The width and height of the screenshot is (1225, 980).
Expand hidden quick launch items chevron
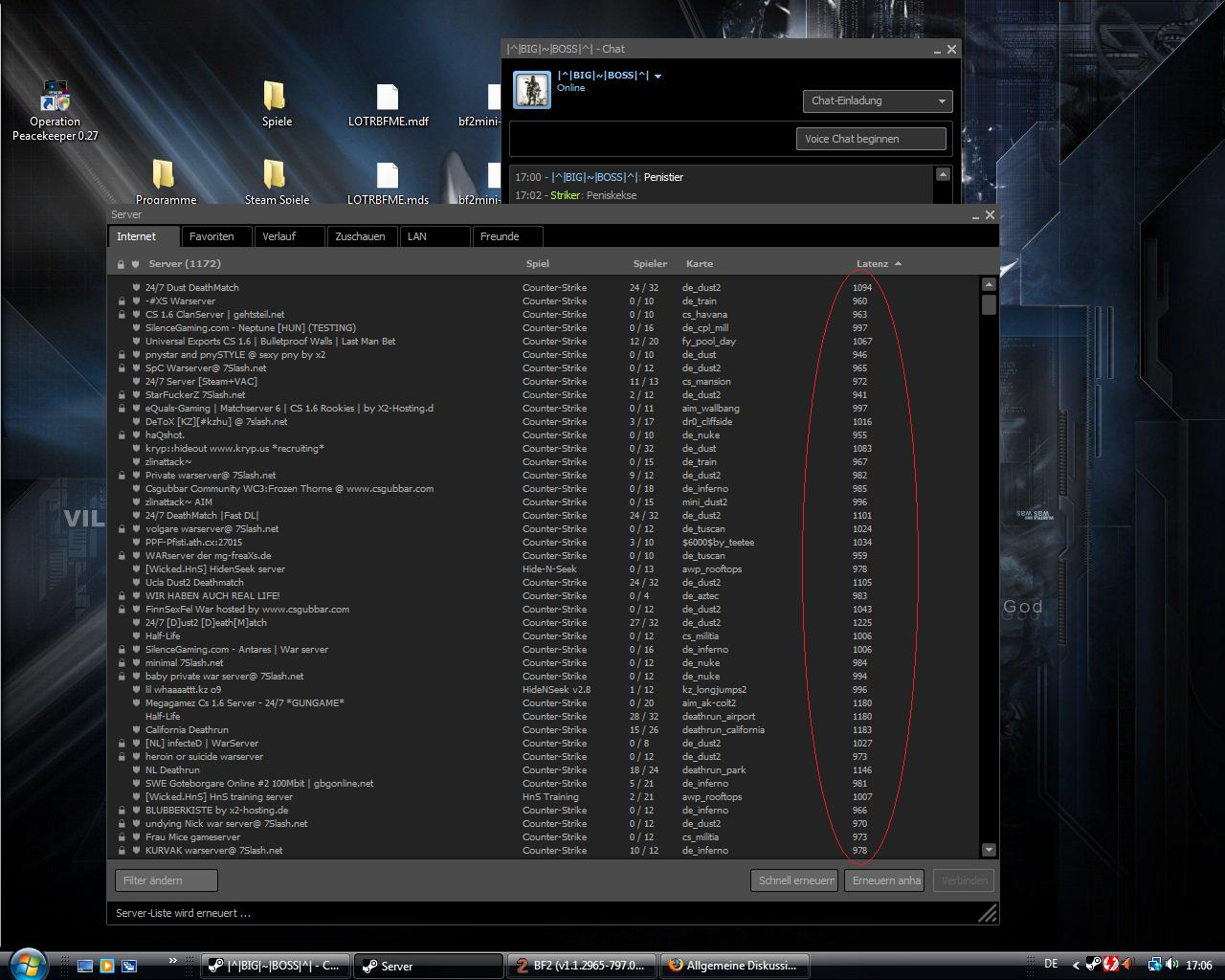coord(173,960)
